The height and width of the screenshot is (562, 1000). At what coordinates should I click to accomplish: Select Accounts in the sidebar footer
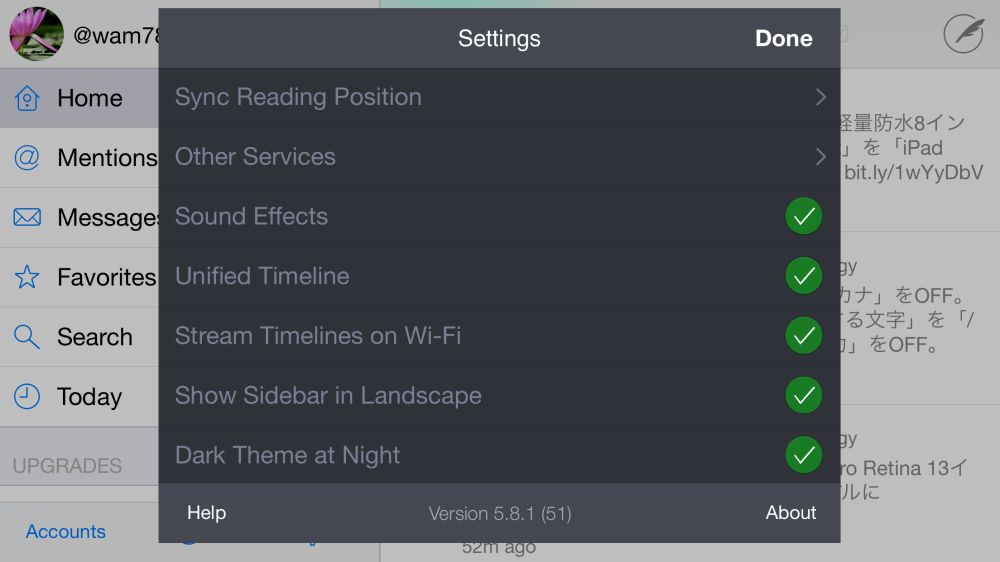tap(66, 532)
